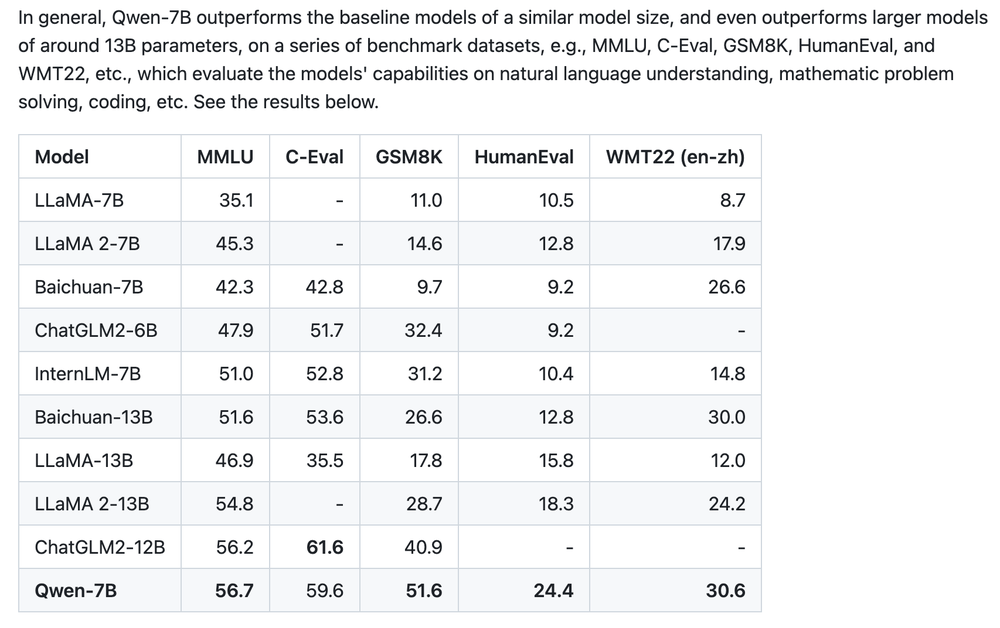The image size is (1000, 628).
Task: Click the GSM8K column header
Action: pyautogui.click(x=409, y=157)
